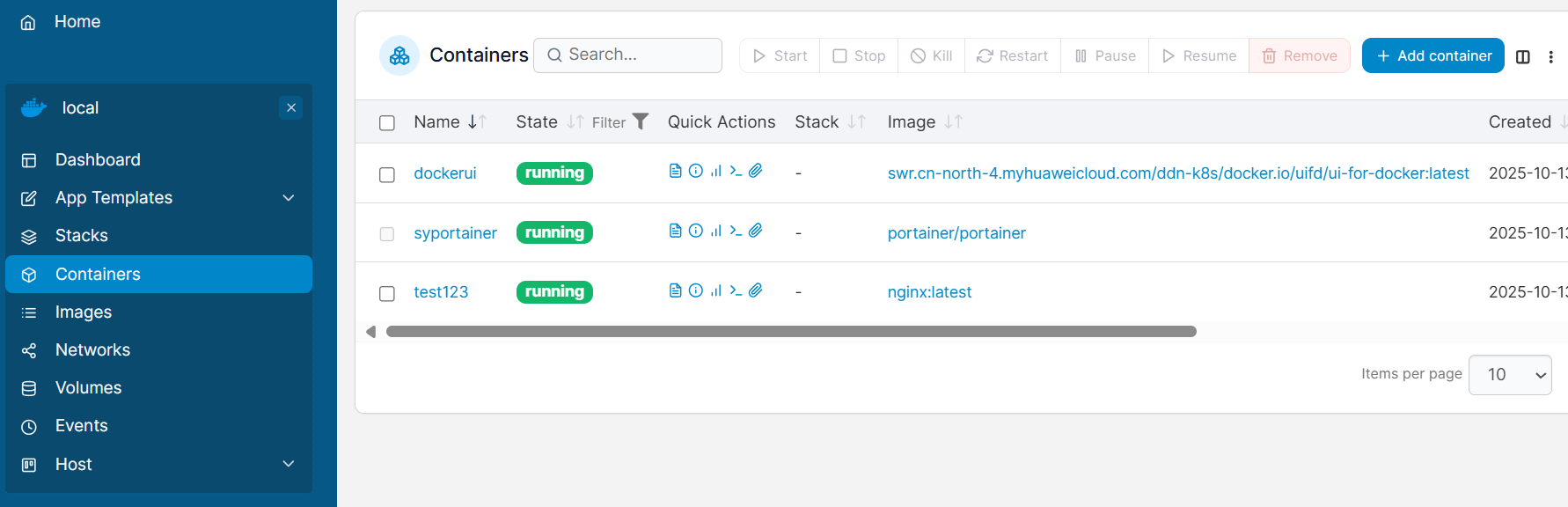Sort containers by Stack
Image resolution: width=1568 pixels, height=507 pixels.
[830, 121]
